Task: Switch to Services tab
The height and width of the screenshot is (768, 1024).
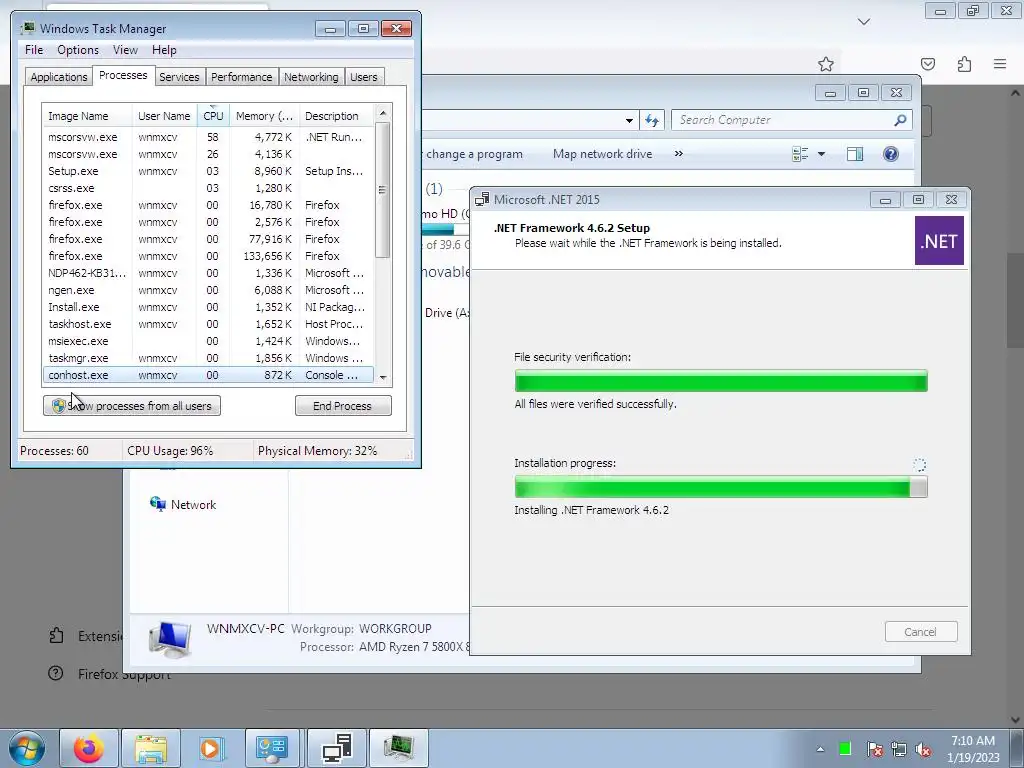Action: [x=179, y=77]
